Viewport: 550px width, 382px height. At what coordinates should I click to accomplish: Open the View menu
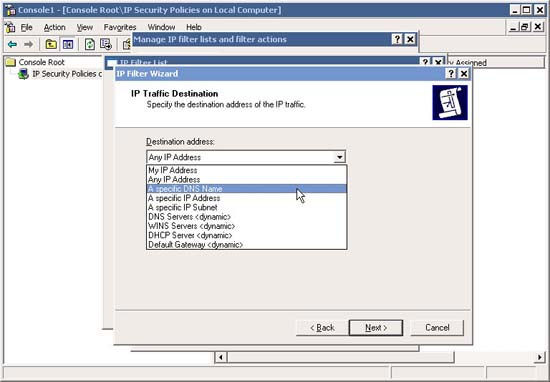tap(85, 27)
